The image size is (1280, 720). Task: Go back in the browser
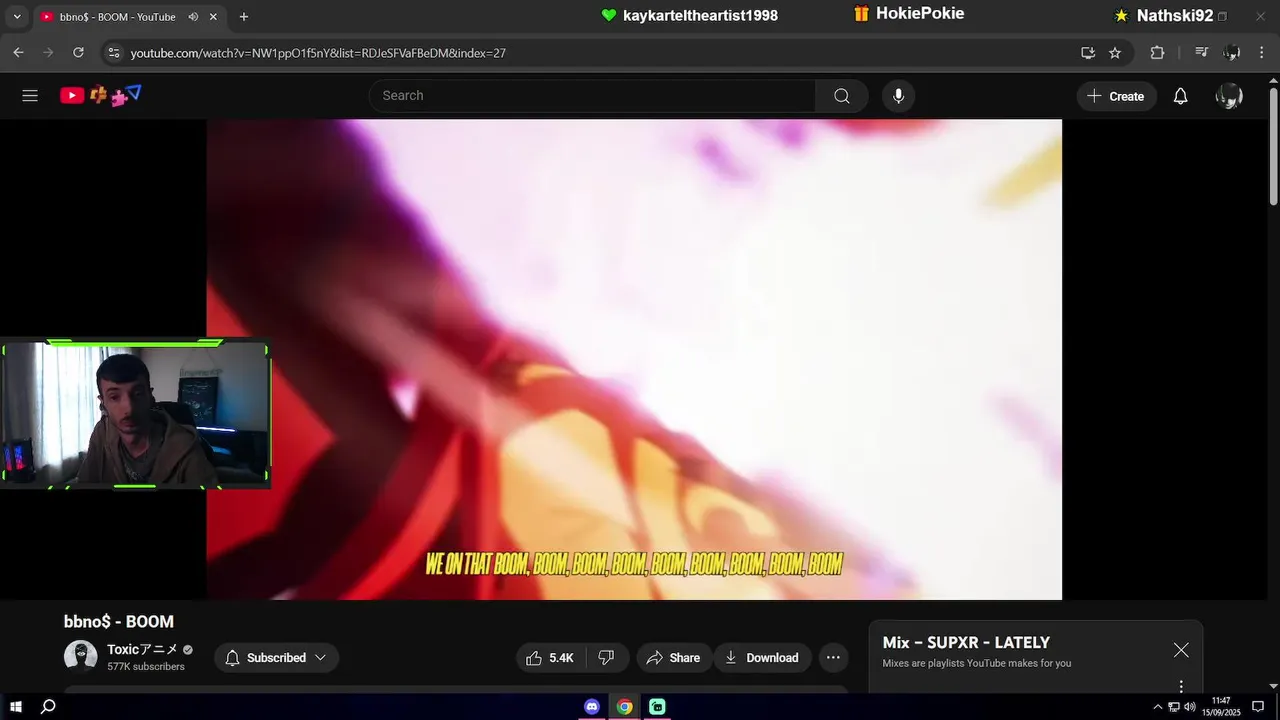(x=18, y=53)
